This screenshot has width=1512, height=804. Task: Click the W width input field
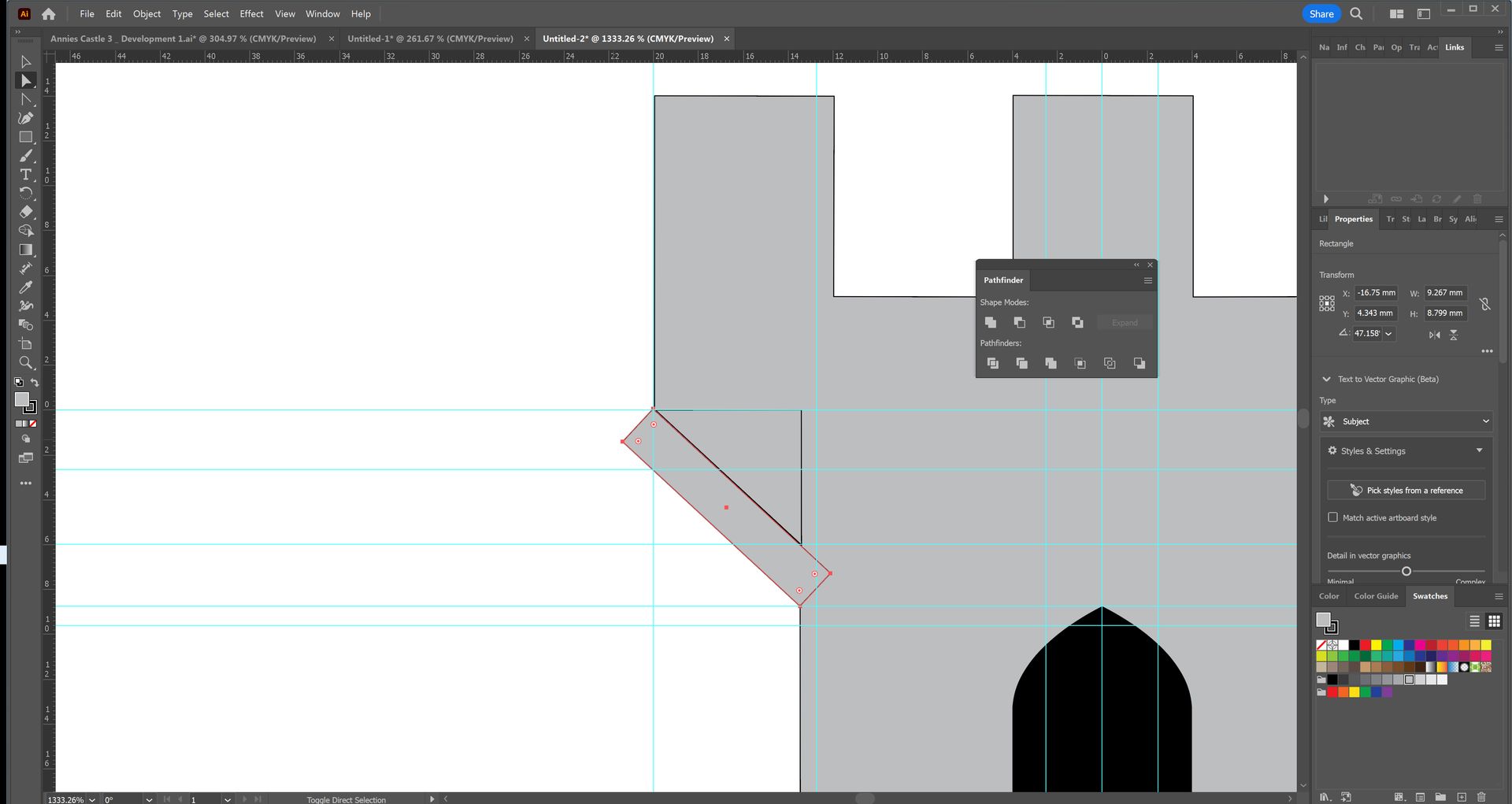coord(1445,293)
